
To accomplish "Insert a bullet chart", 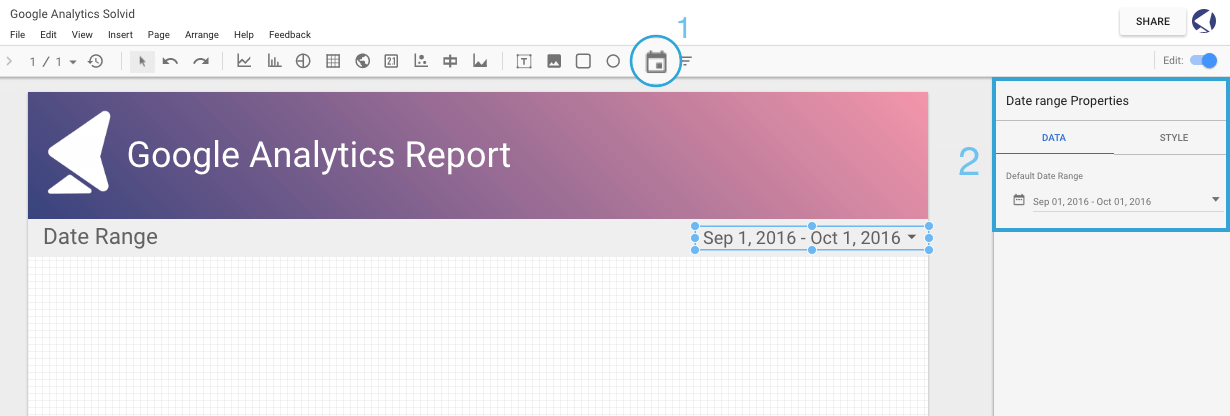I will pyautogui.click(x=450, y=61).
